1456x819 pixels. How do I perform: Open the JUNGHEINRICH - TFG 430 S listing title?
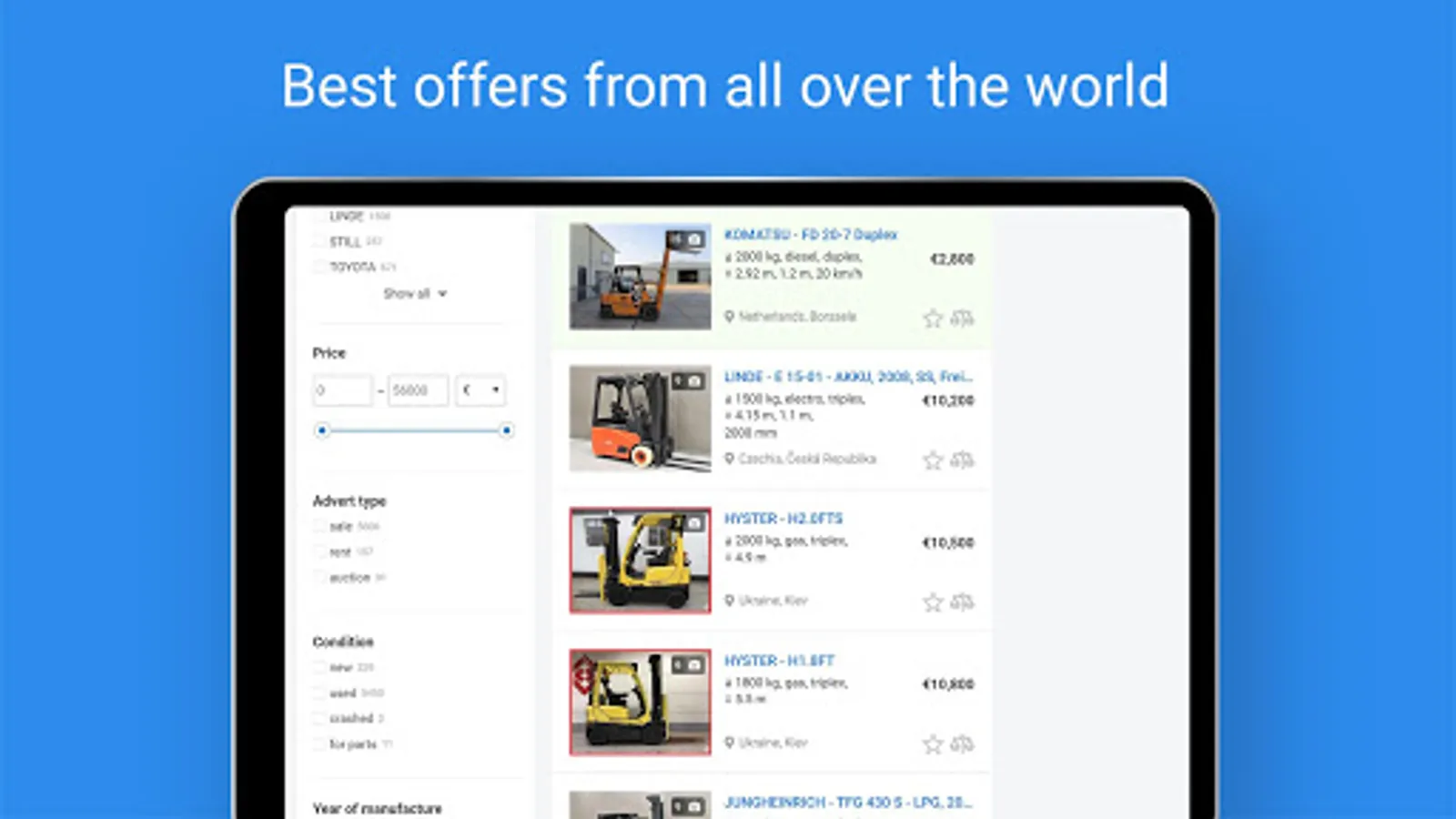848,803
